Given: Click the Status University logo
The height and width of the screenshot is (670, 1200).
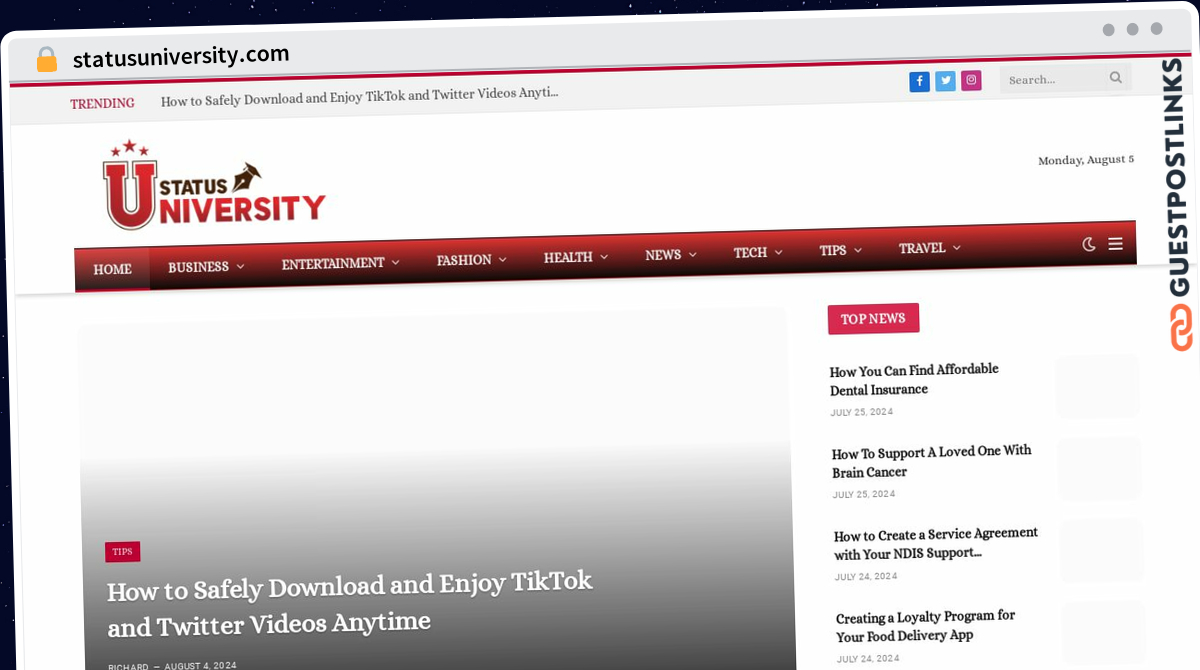Looking at the screenshot, I should pyautogui.click(x=214, y=185).
